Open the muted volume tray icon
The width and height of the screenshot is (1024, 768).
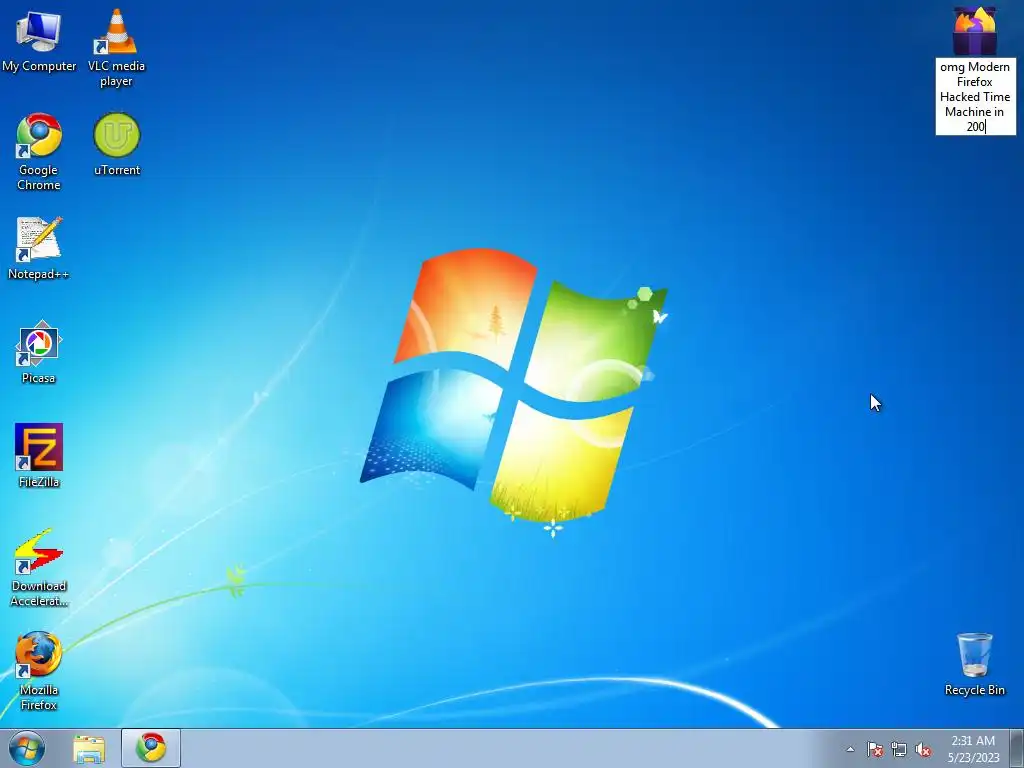point(923,749)
